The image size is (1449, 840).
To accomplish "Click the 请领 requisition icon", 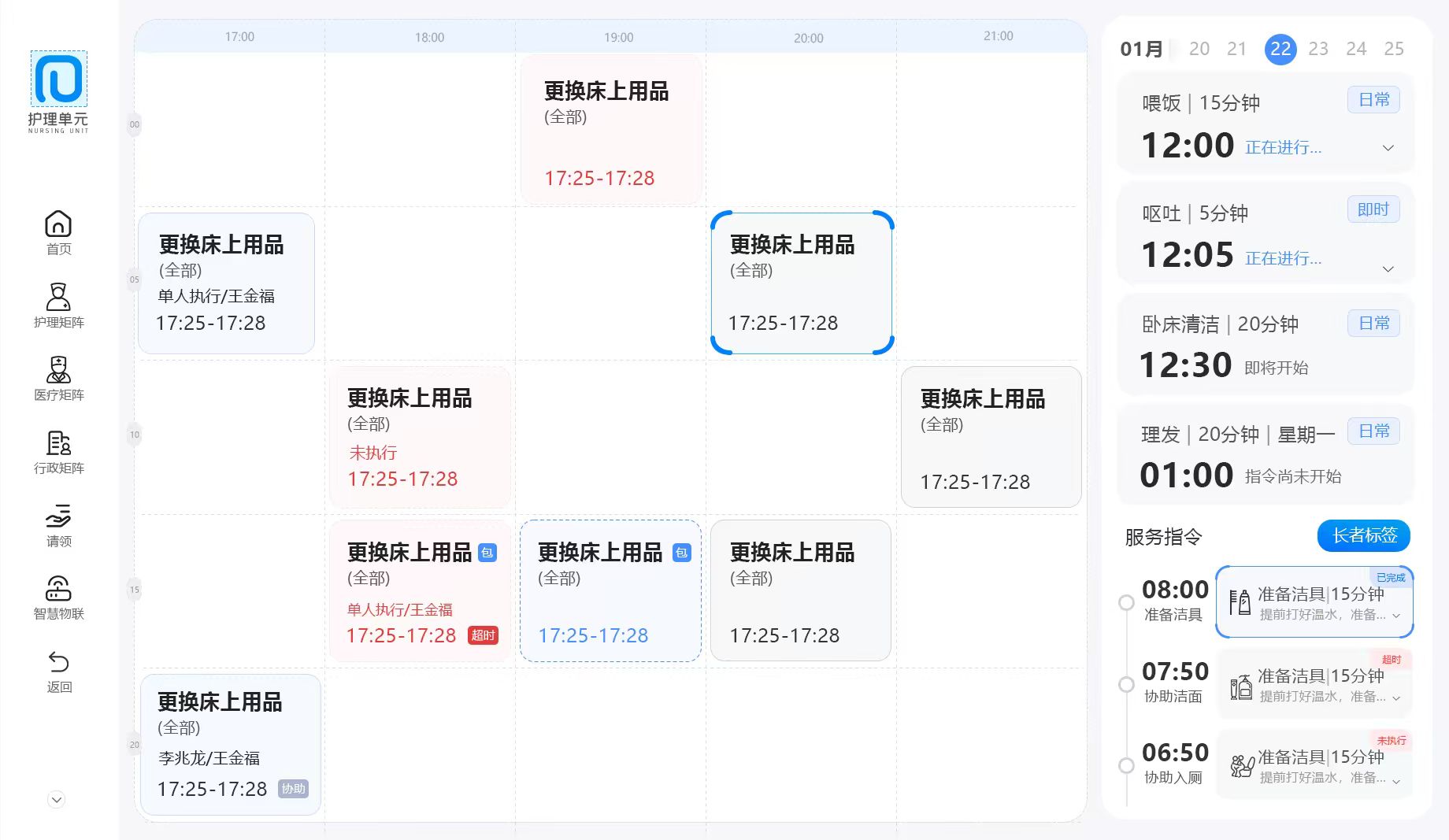I will pyautogui.click(x=58, y=516).
